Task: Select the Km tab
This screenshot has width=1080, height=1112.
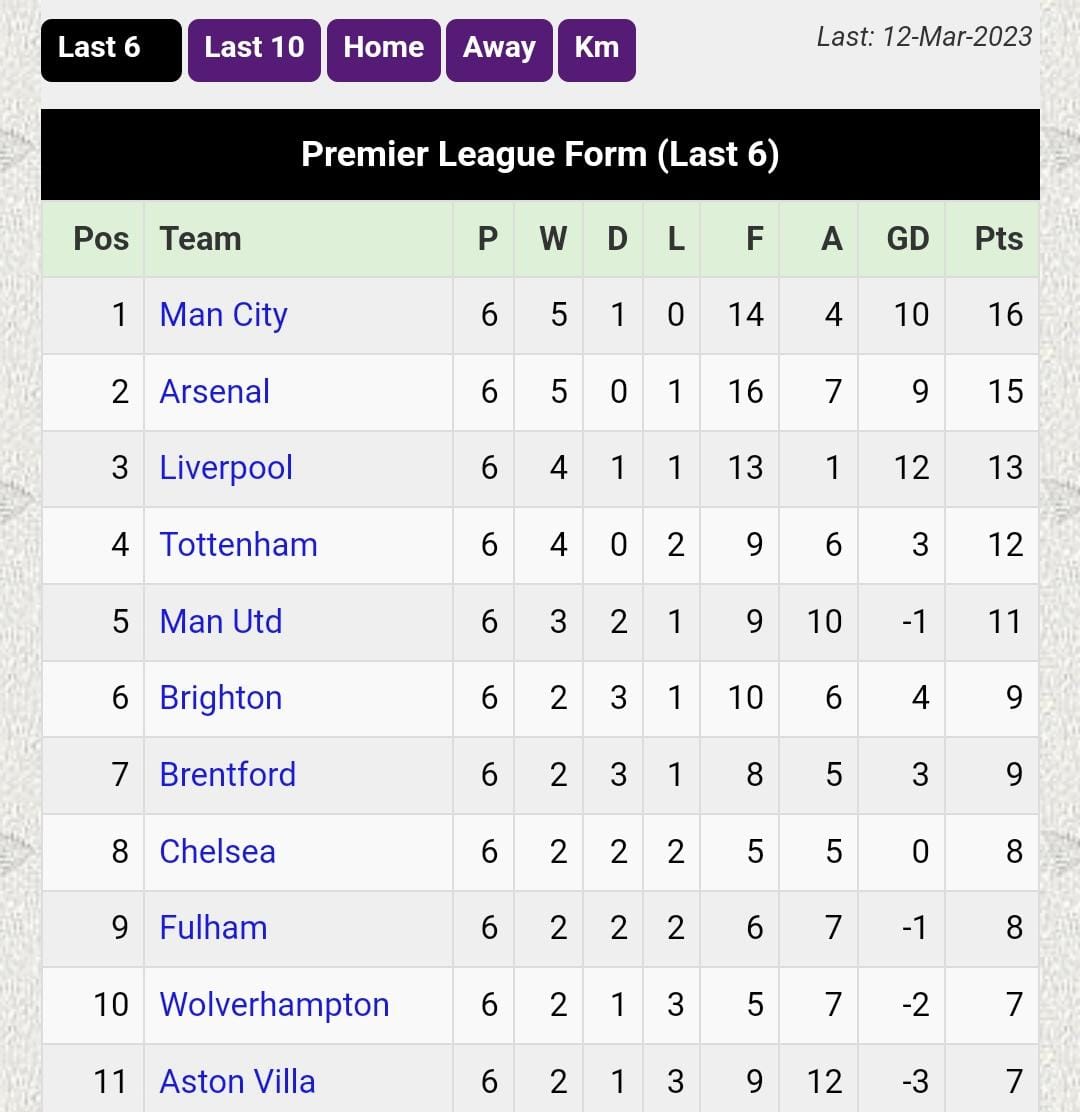Action: [597, 50]
